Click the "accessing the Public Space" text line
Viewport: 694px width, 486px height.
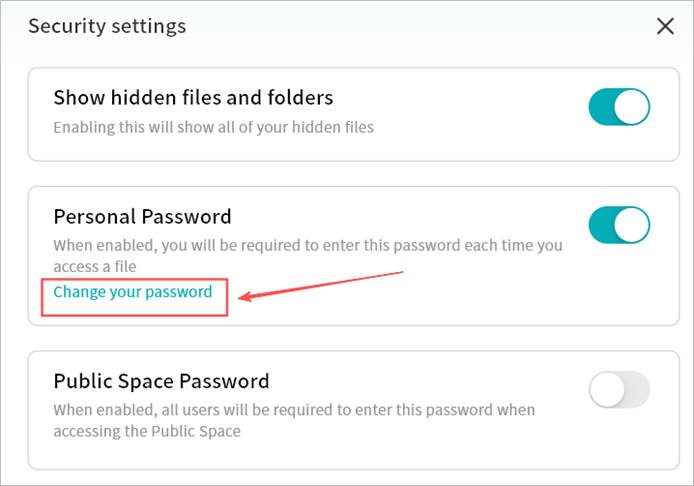pos(147,431)
